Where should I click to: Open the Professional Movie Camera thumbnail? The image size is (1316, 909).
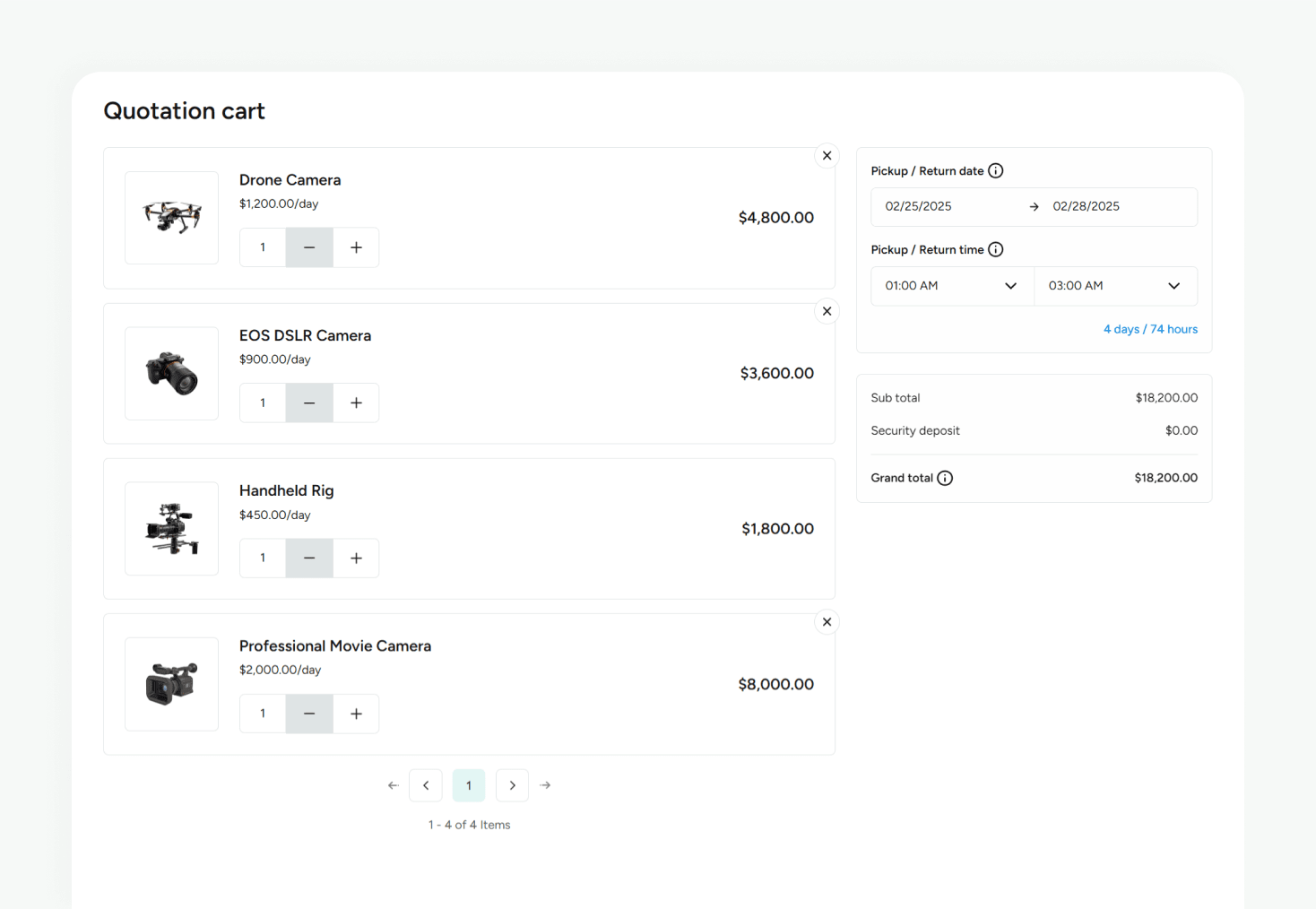(x=171, y=684)
